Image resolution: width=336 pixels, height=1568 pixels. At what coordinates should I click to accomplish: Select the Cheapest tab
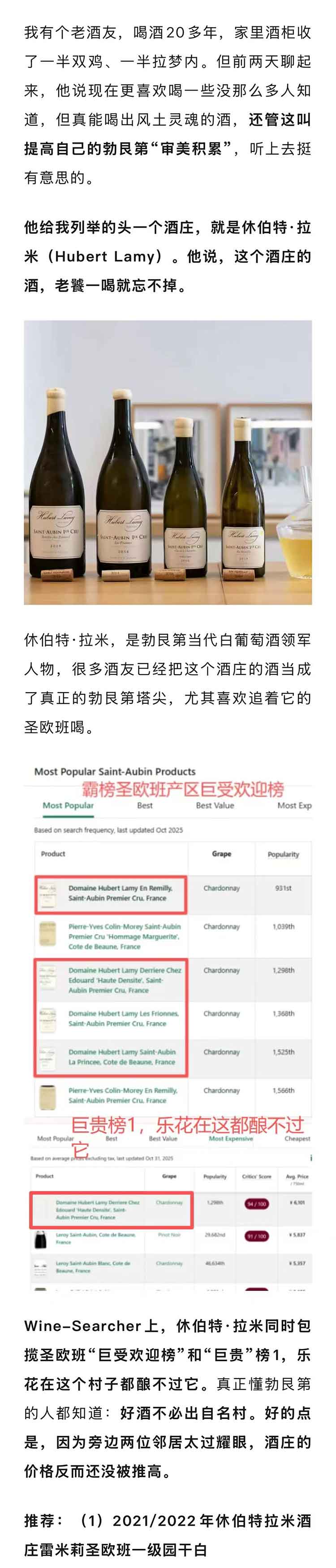tap(297, 1137)
